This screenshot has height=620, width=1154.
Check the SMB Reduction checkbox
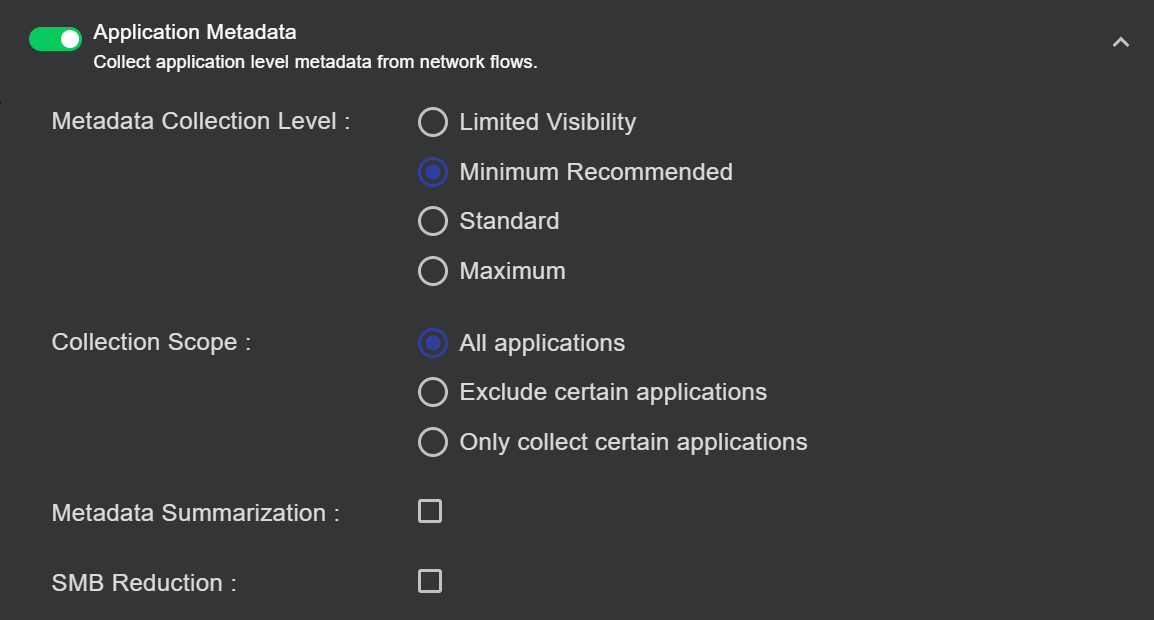(430, 581)
